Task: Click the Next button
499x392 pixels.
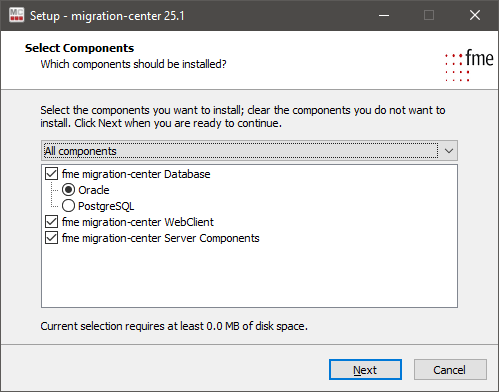Action: click(365, 370)
